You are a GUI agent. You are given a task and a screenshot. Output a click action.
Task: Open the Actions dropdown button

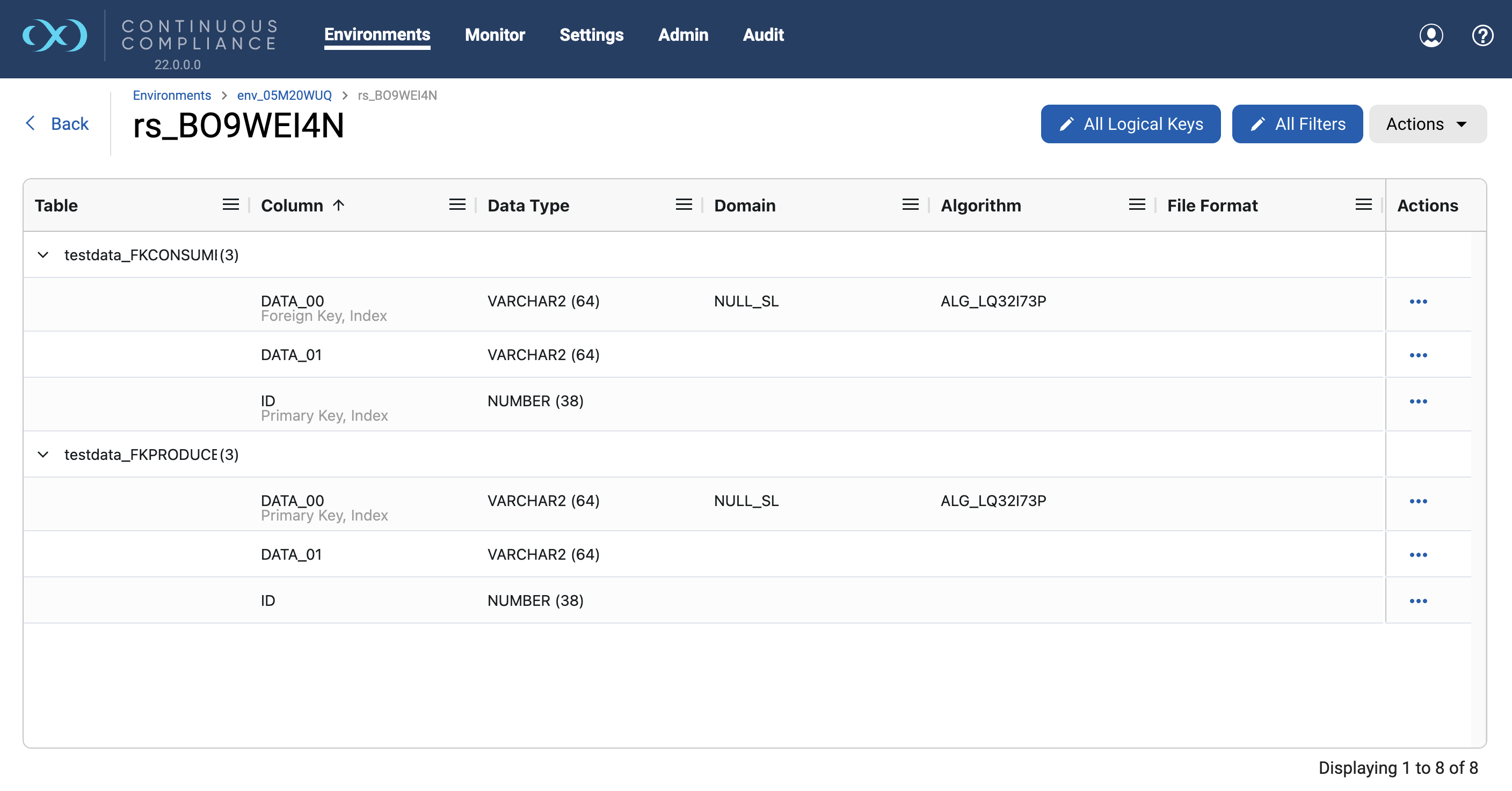tap(1427, 124)
